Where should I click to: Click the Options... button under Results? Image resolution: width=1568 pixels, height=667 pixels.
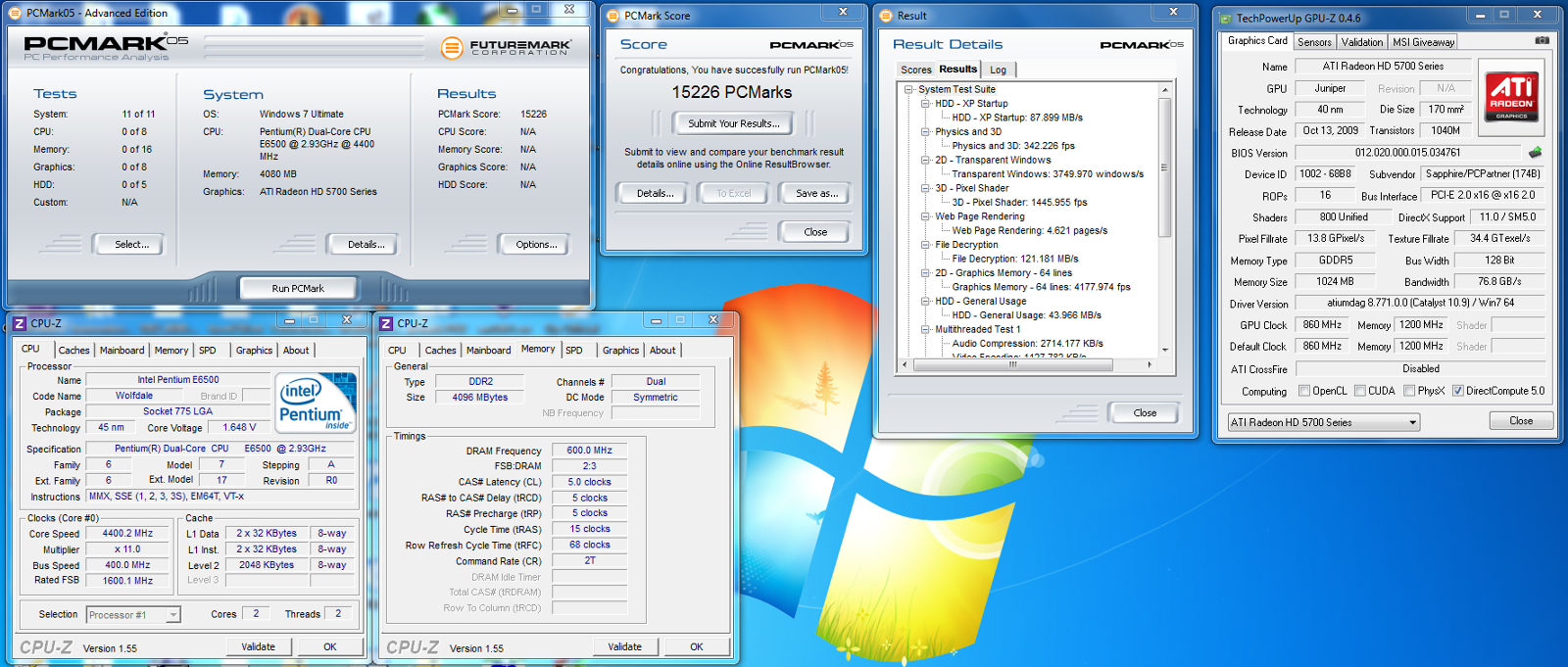coord(535,244)
